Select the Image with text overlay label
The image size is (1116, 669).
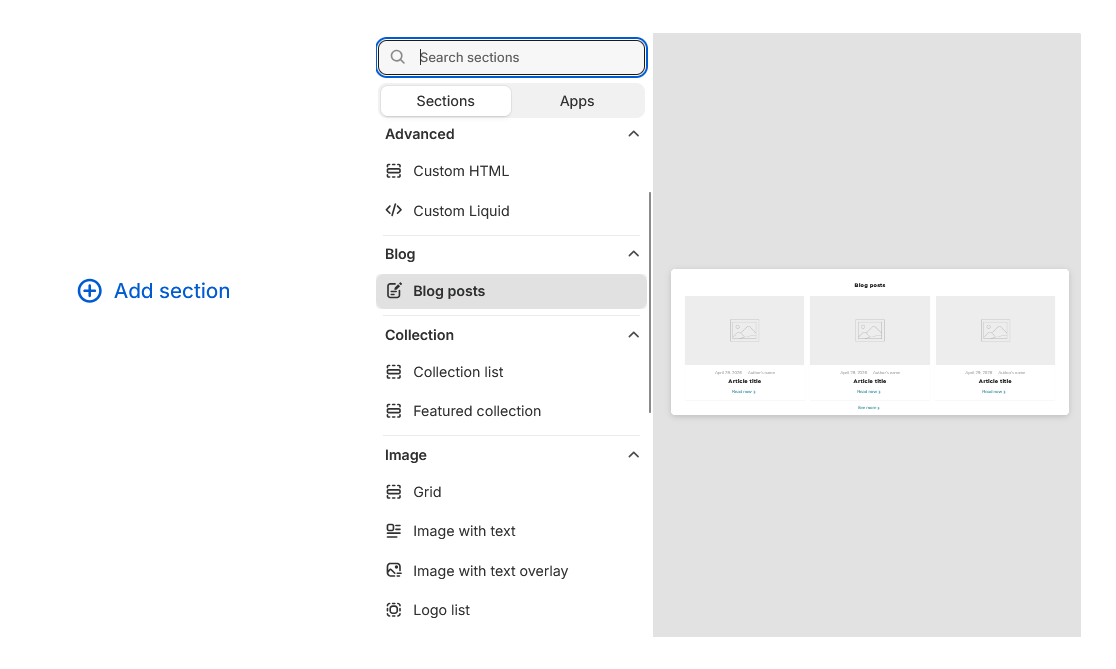pyautogui.click(x=490, y=571)
